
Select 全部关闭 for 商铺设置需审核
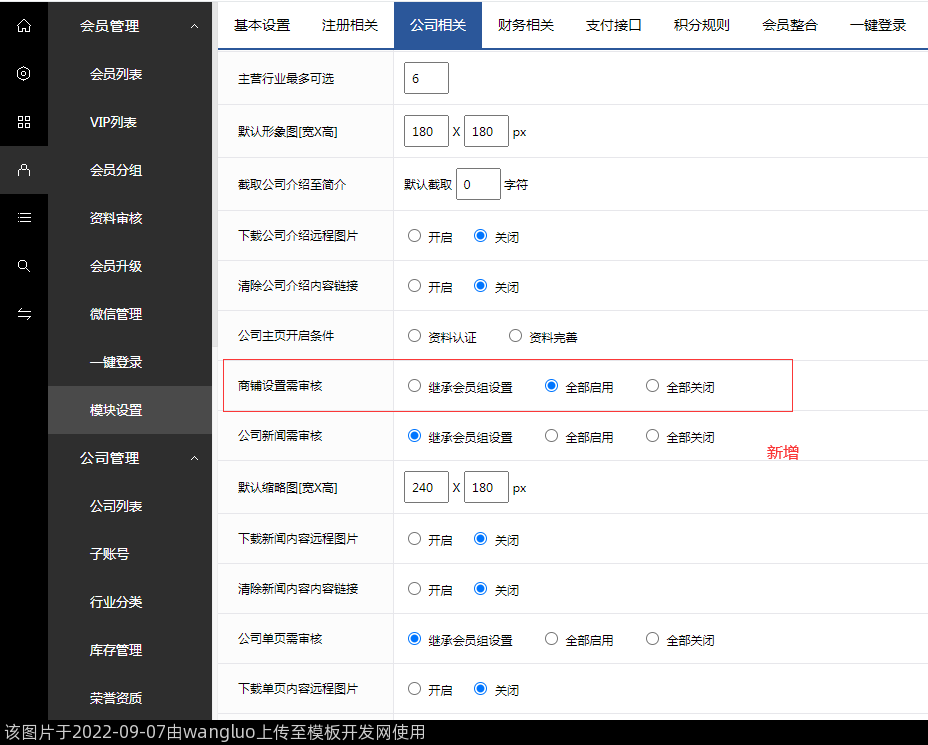pyautogui.click(x=653, y=386)
